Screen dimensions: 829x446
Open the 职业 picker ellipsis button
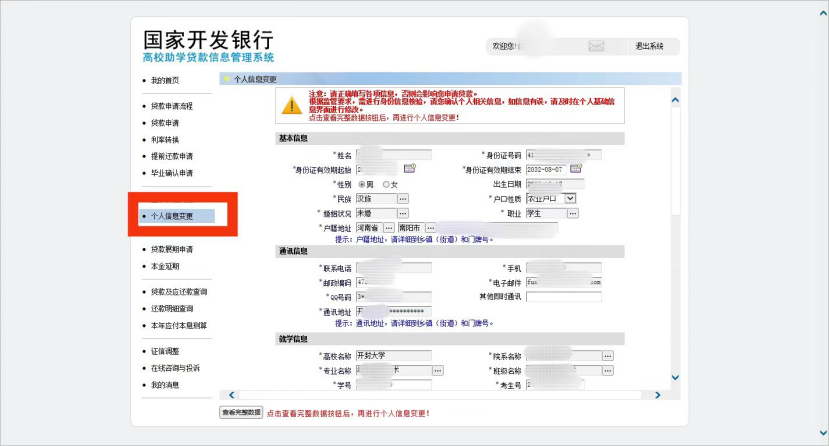point(573,213)
